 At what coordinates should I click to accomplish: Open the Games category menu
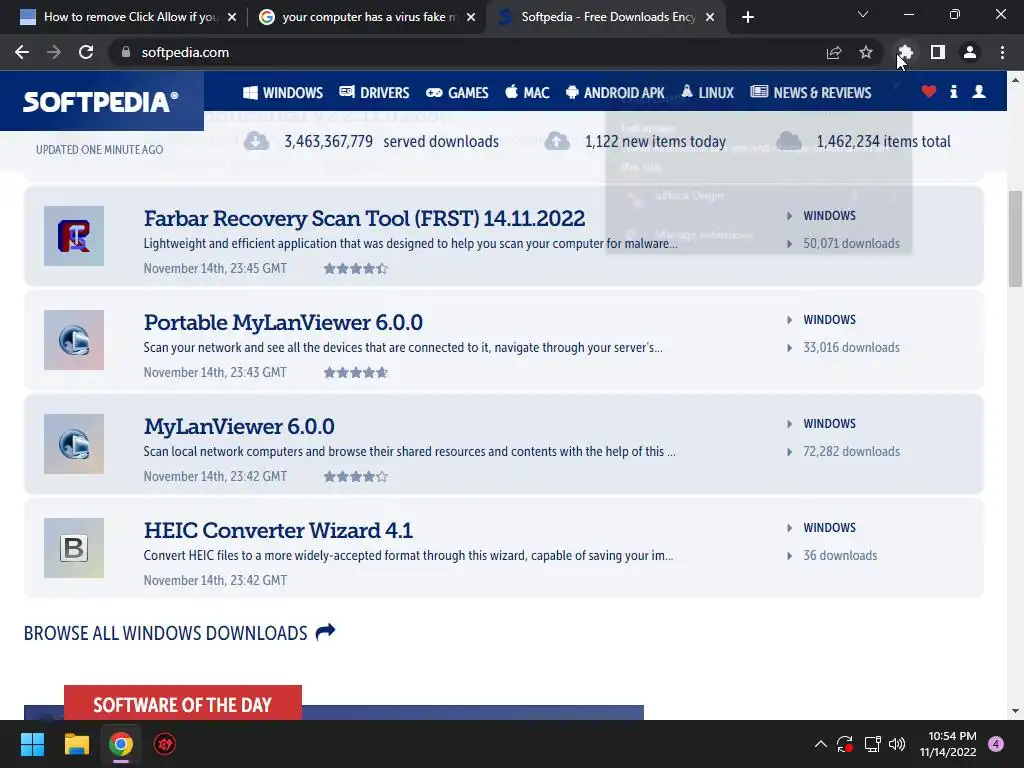(x=457, y=93)
